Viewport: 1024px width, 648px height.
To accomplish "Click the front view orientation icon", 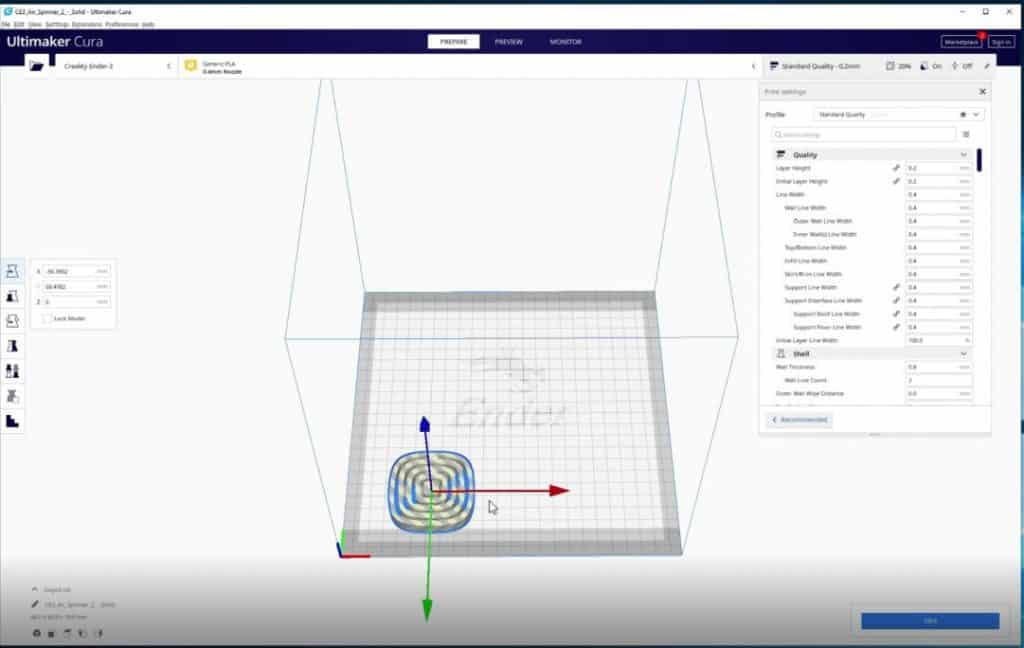I will [x=52, y=633].
